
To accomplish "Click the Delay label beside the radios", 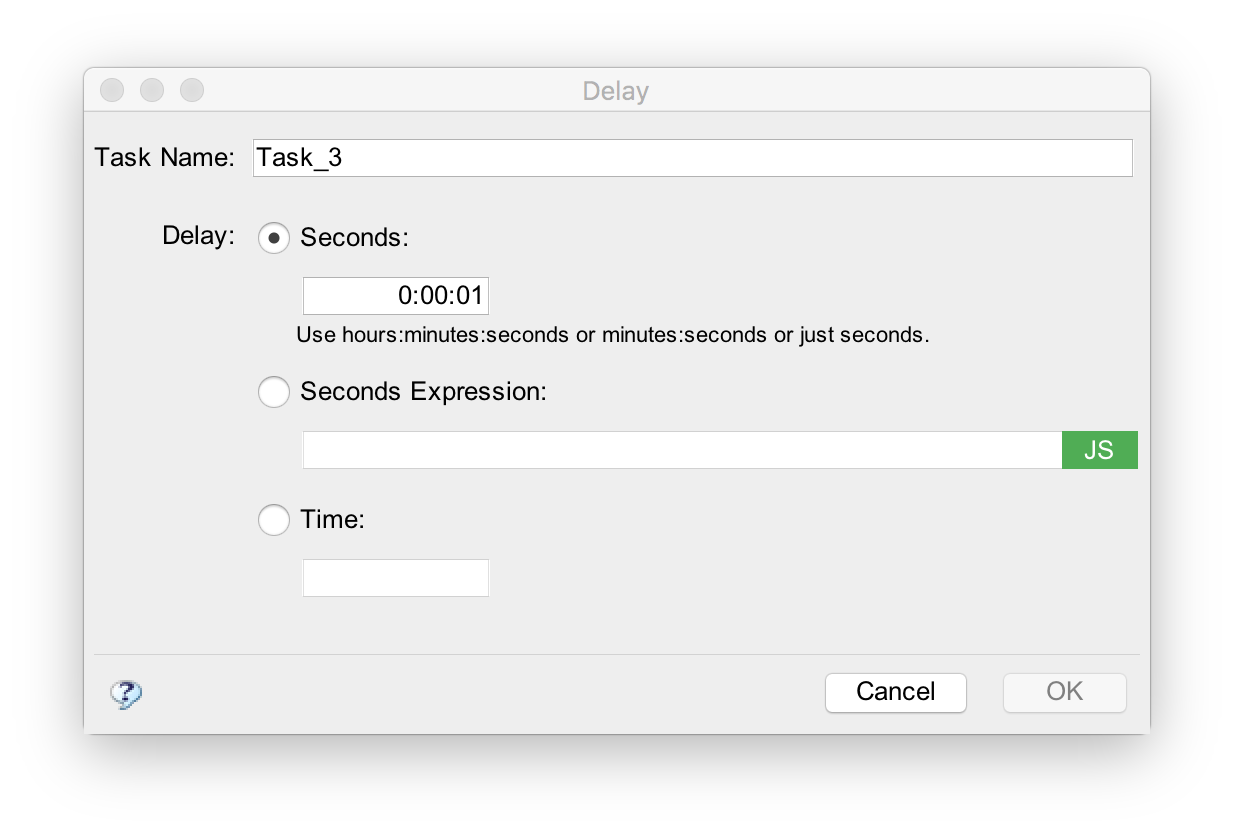I will 197,237.
